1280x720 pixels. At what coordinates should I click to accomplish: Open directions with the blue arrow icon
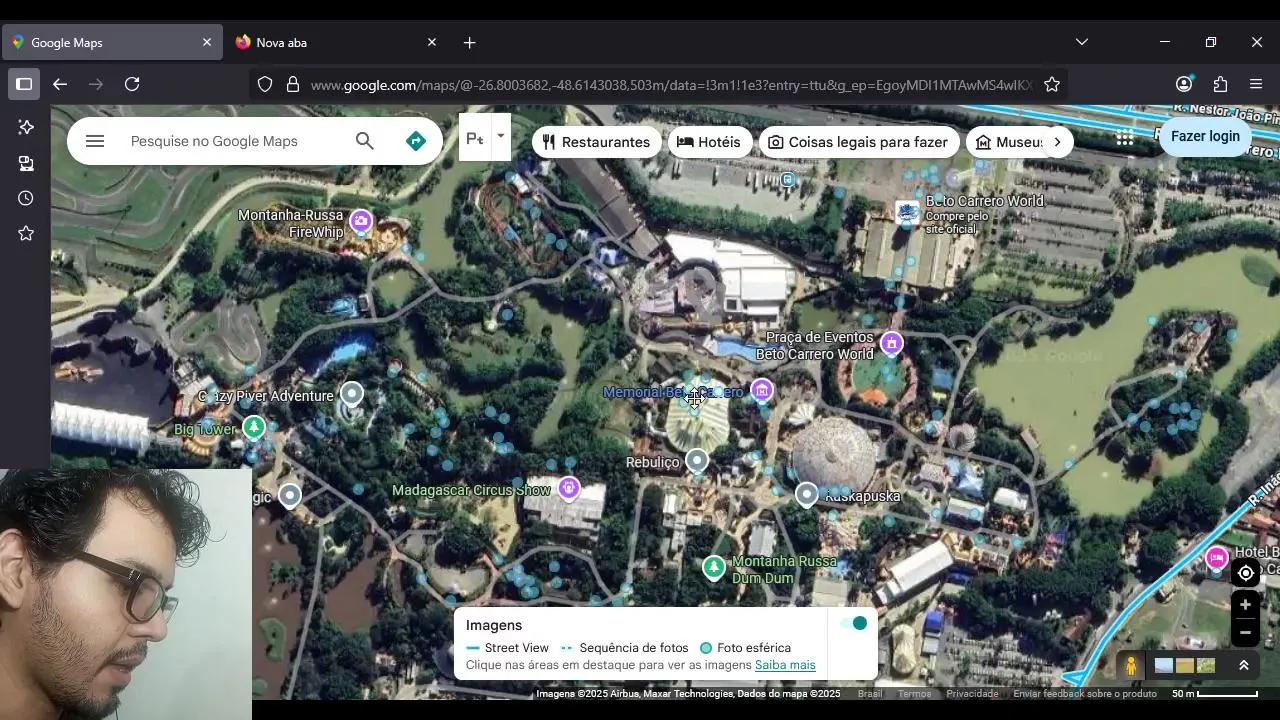(x=416, y=141)
